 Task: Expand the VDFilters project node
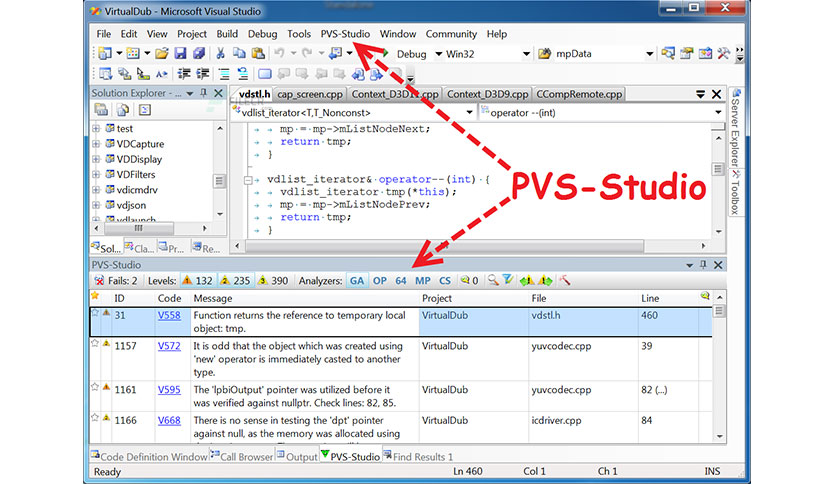point(96,174)
